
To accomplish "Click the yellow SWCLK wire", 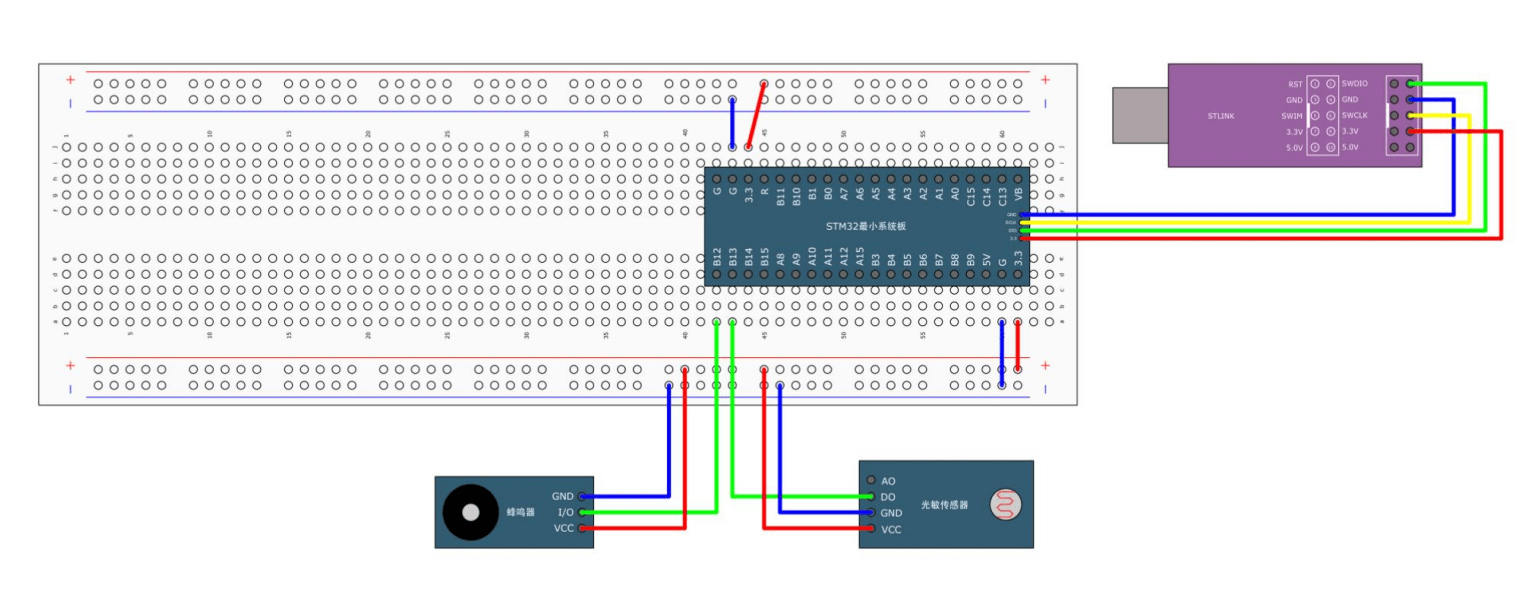I will [1467, 170].
